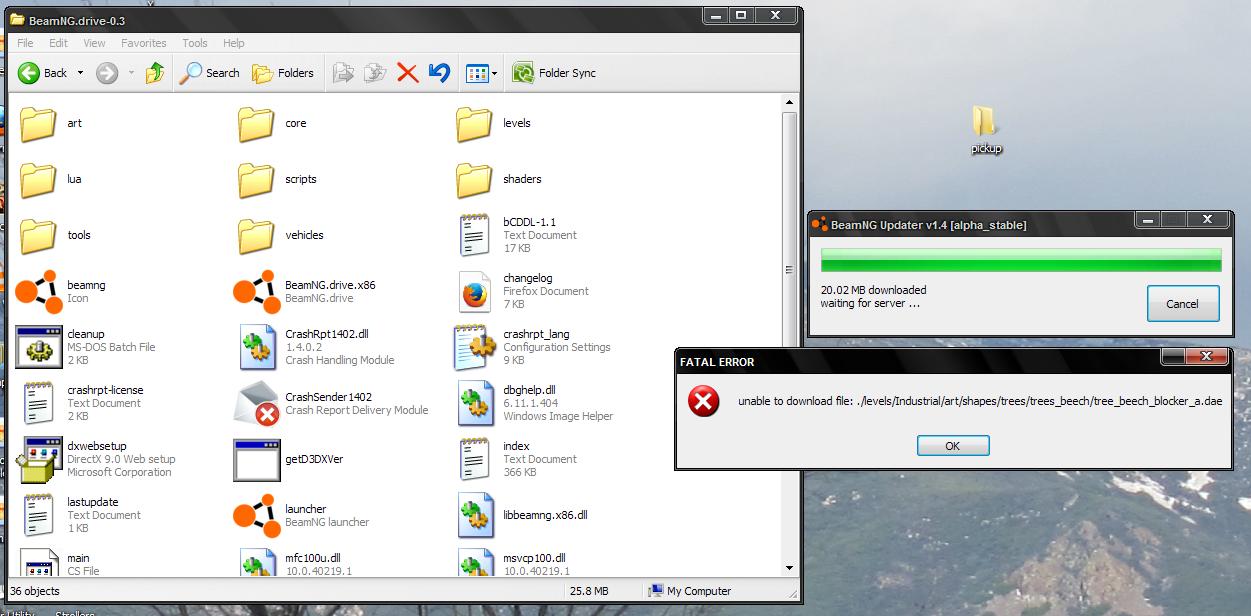Cancel the BeamNG Updater download
Screen dimensions: 1251x616
1182,303
